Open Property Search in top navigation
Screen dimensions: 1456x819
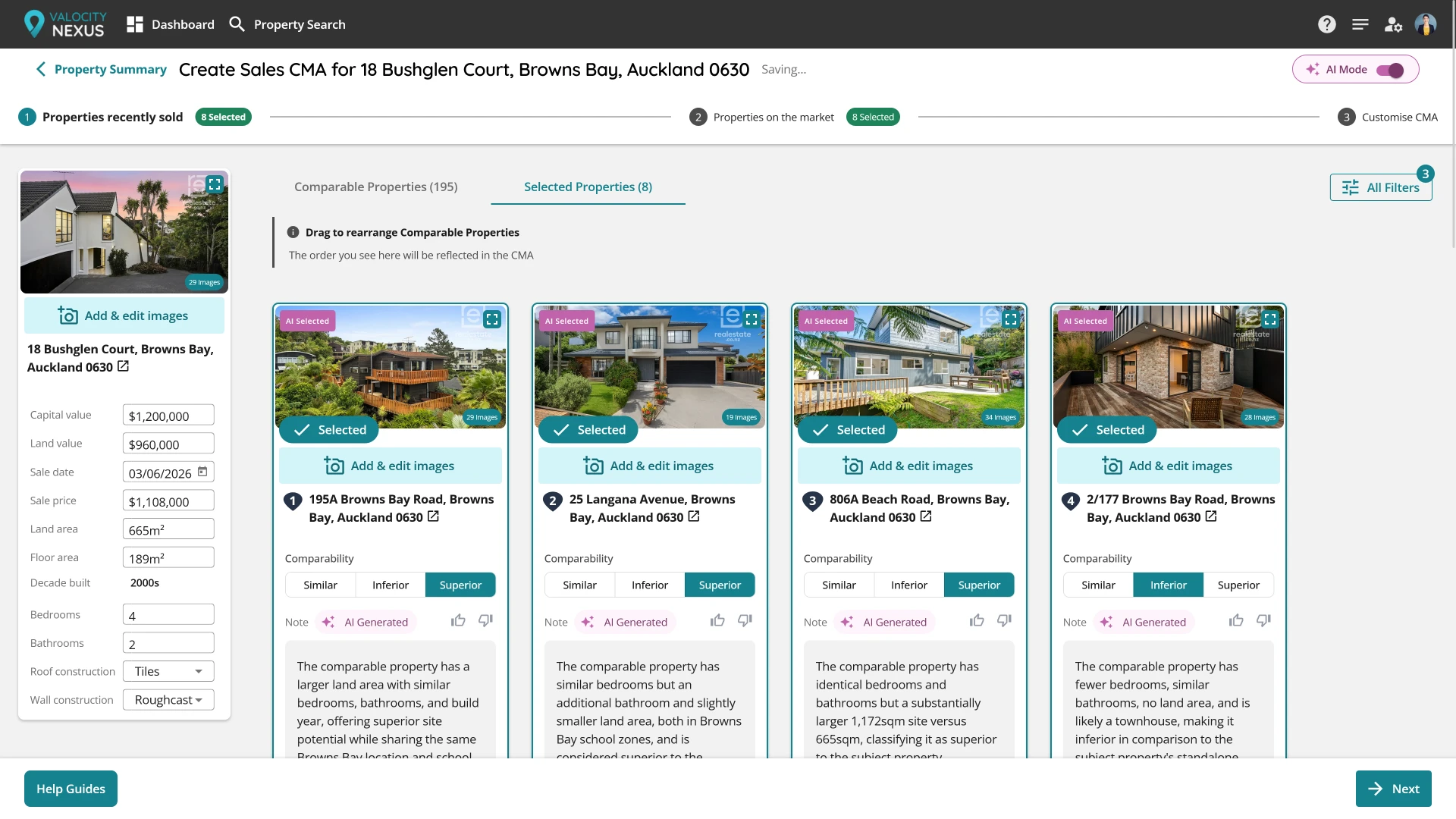tap(287, 24)
